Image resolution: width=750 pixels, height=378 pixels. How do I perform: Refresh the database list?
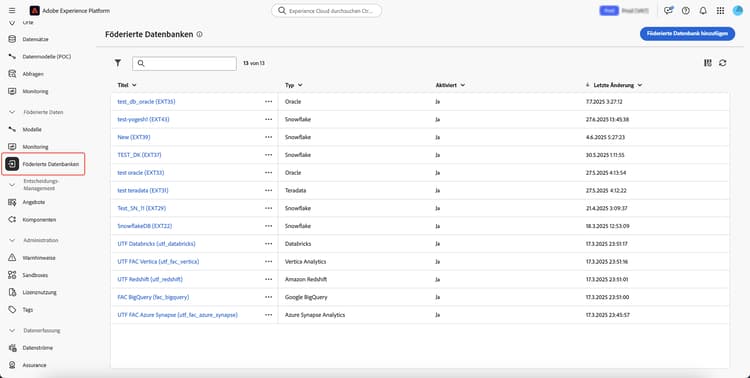click(723, 63)
